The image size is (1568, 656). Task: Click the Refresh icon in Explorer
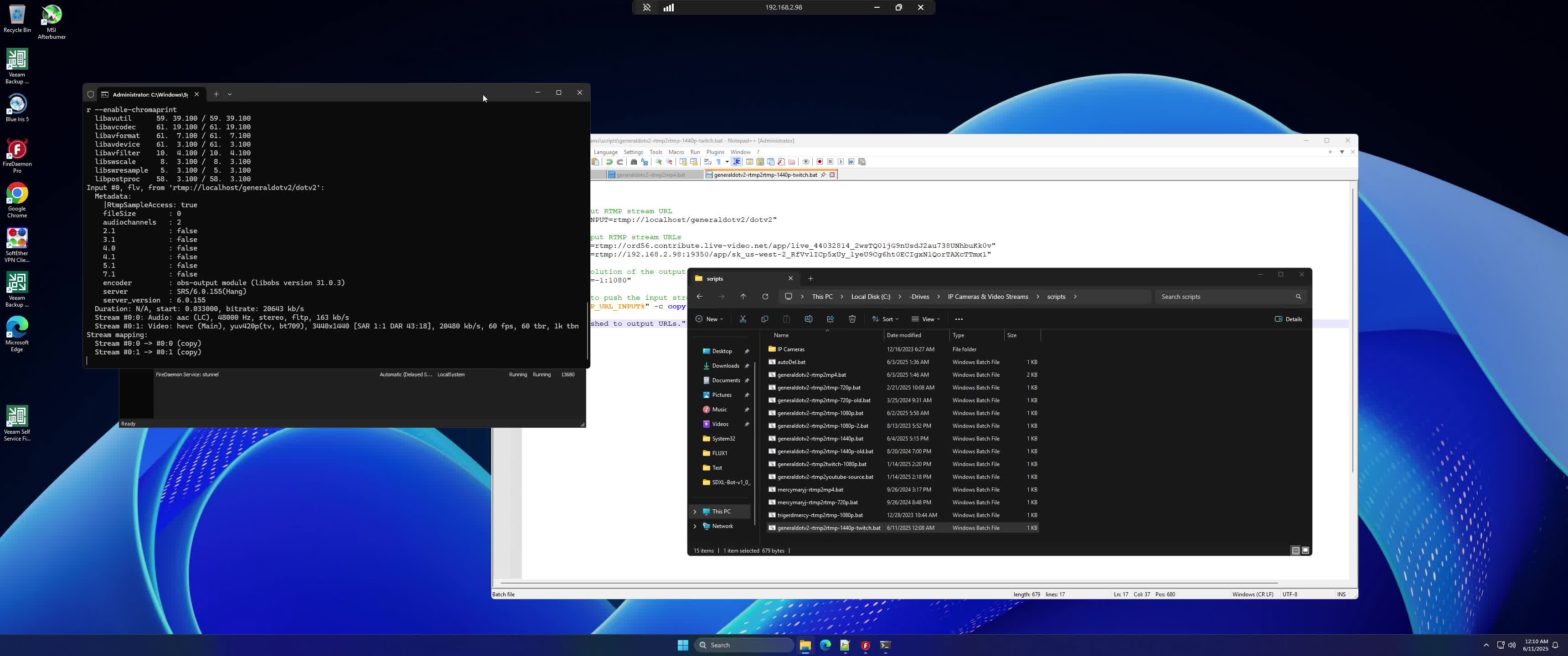[x=765, y=297]
